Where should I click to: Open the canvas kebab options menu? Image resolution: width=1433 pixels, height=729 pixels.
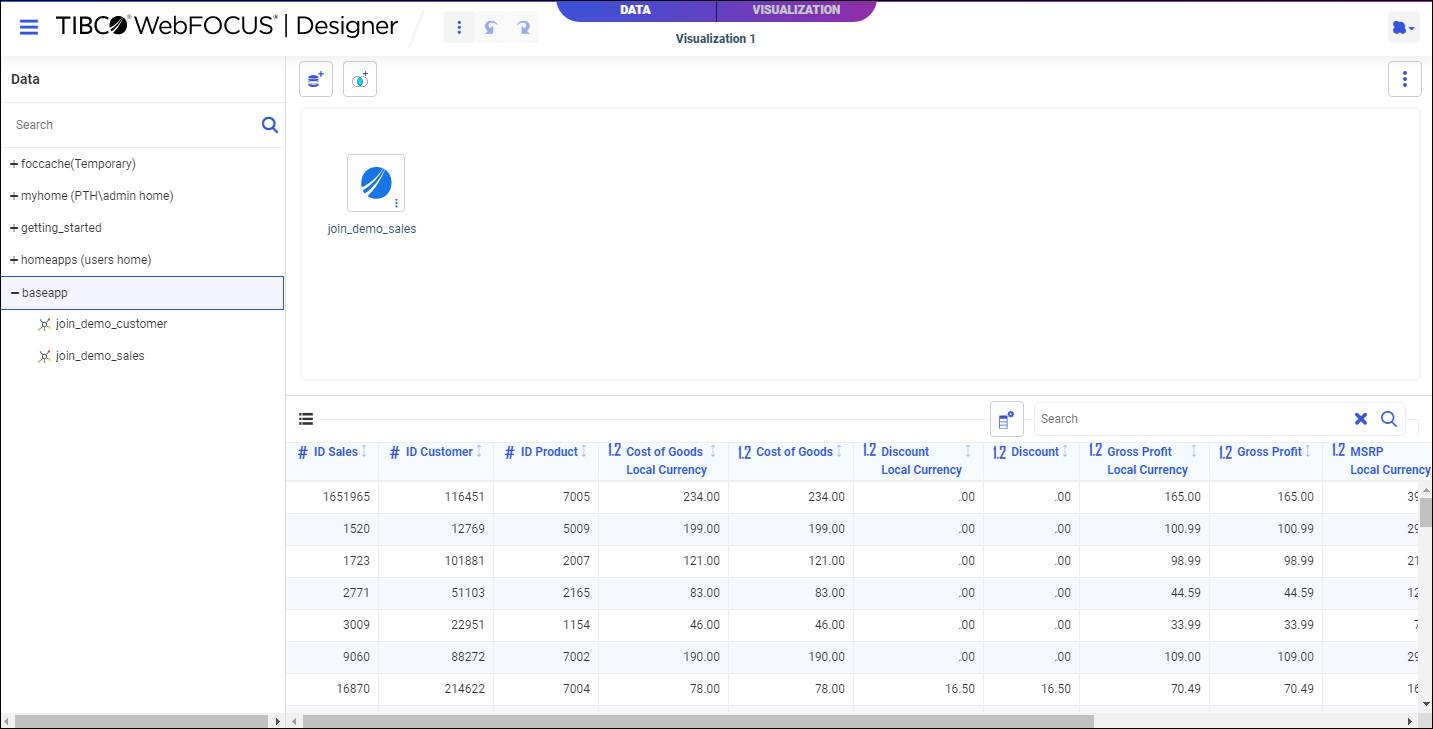1405,79
